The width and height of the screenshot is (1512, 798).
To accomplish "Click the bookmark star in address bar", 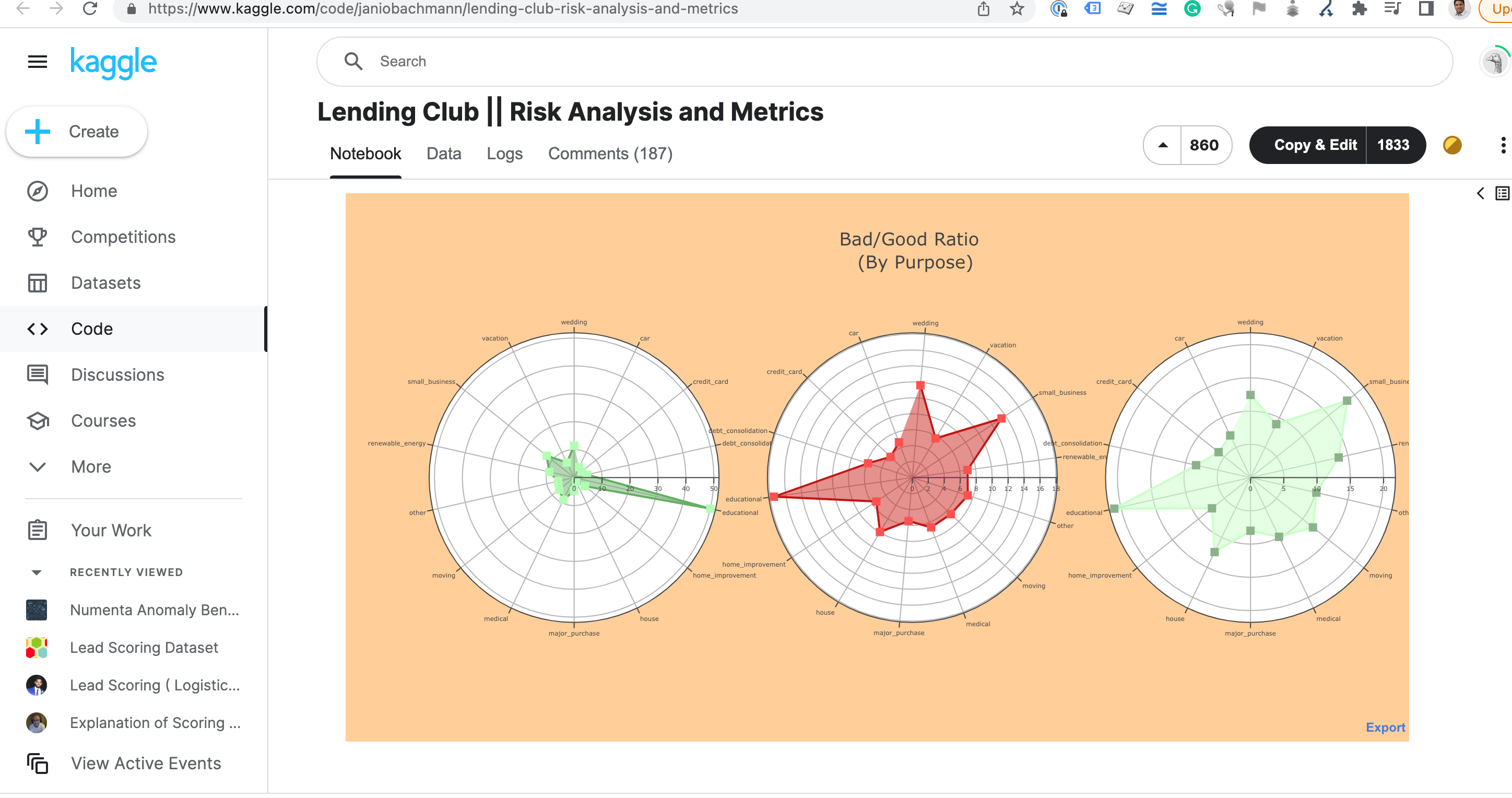I will (1017, 9).
